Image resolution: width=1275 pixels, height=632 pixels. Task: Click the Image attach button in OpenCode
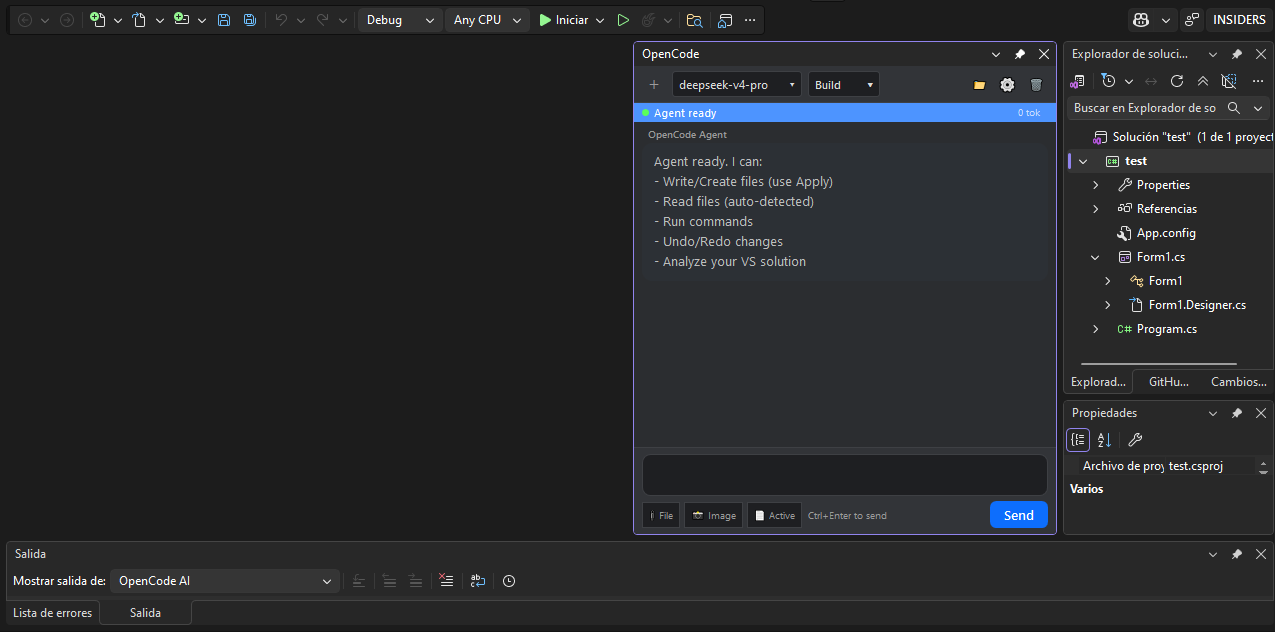pos(714,515)
